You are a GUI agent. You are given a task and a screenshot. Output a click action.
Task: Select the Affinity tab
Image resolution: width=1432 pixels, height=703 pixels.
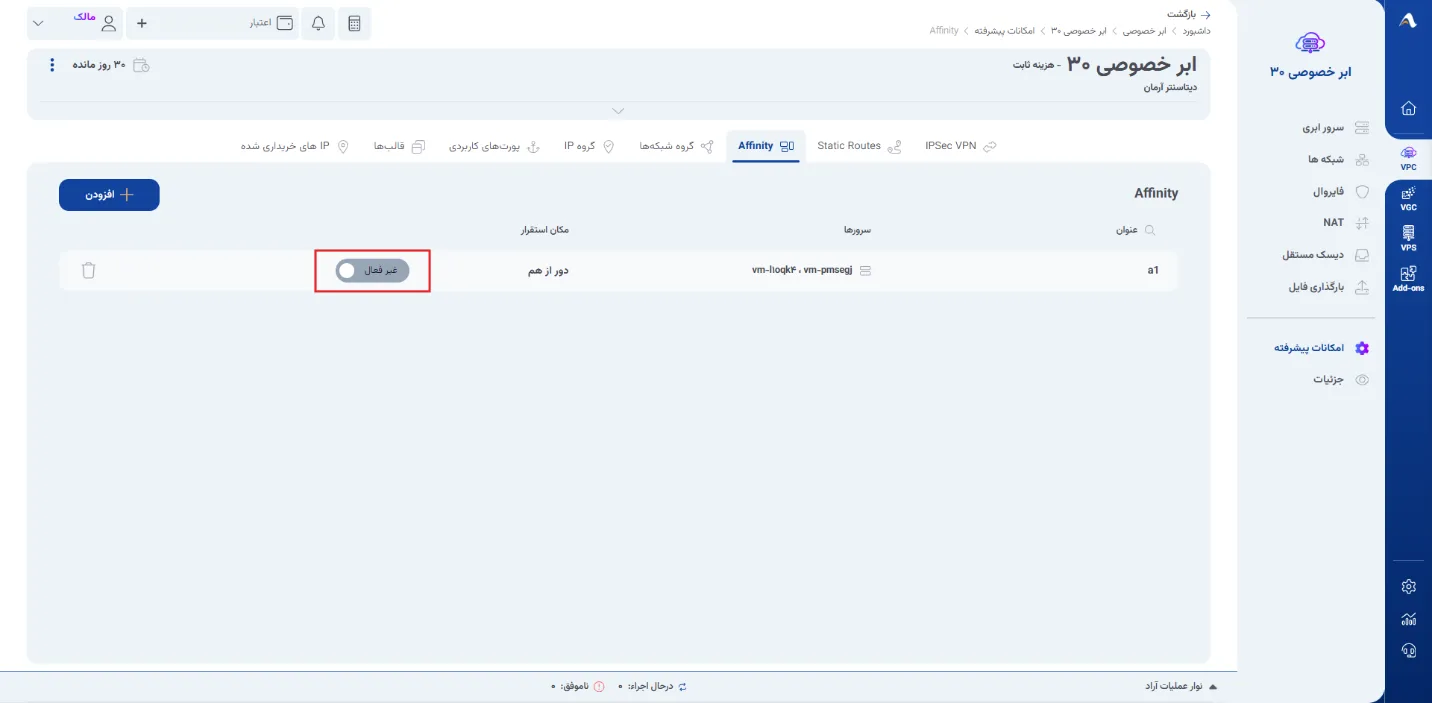tap(765, 146)
